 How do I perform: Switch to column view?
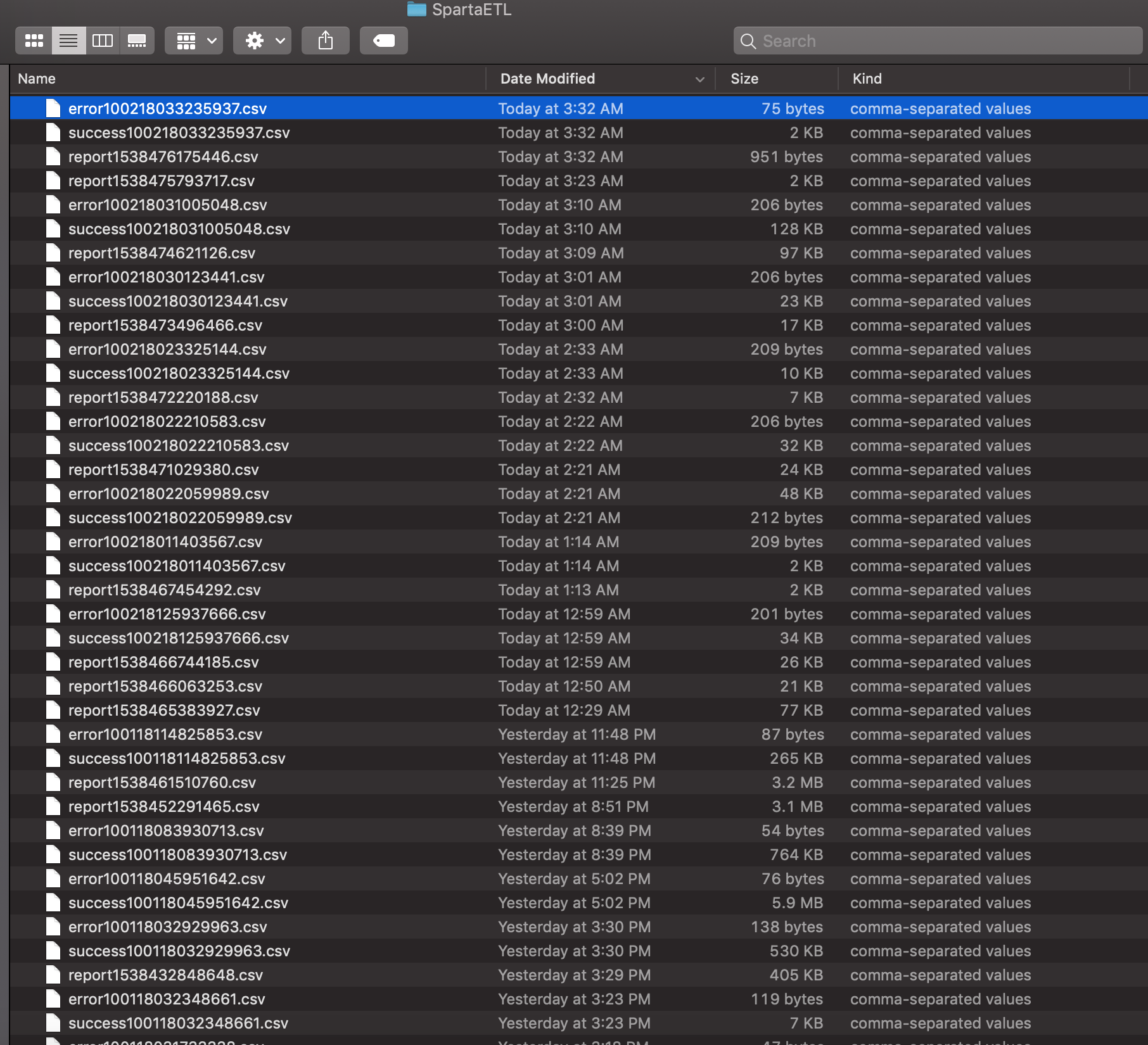(x=103, y=41)
